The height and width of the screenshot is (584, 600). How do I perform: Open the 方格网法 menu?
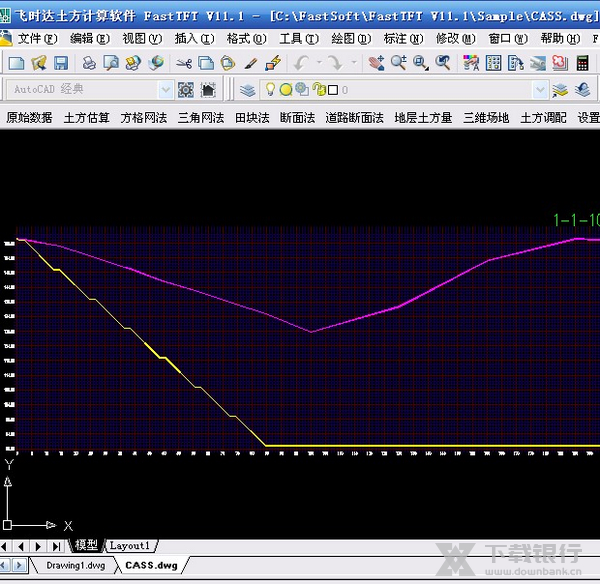(144, 117)
